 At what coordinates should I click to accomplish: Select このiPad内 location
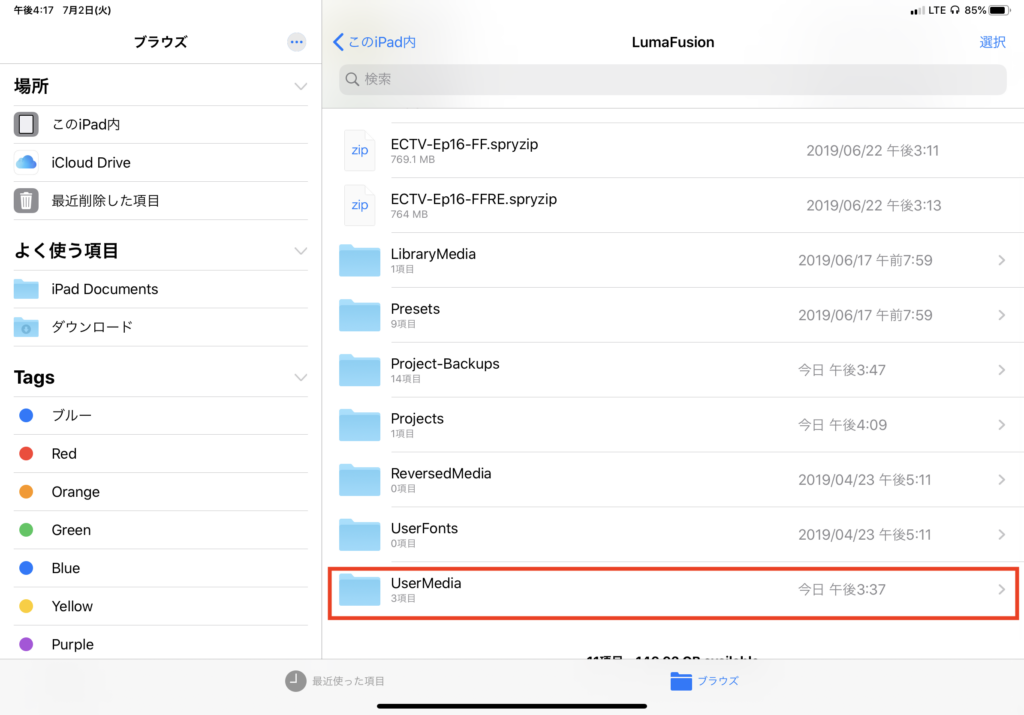[x=161, y=124]
